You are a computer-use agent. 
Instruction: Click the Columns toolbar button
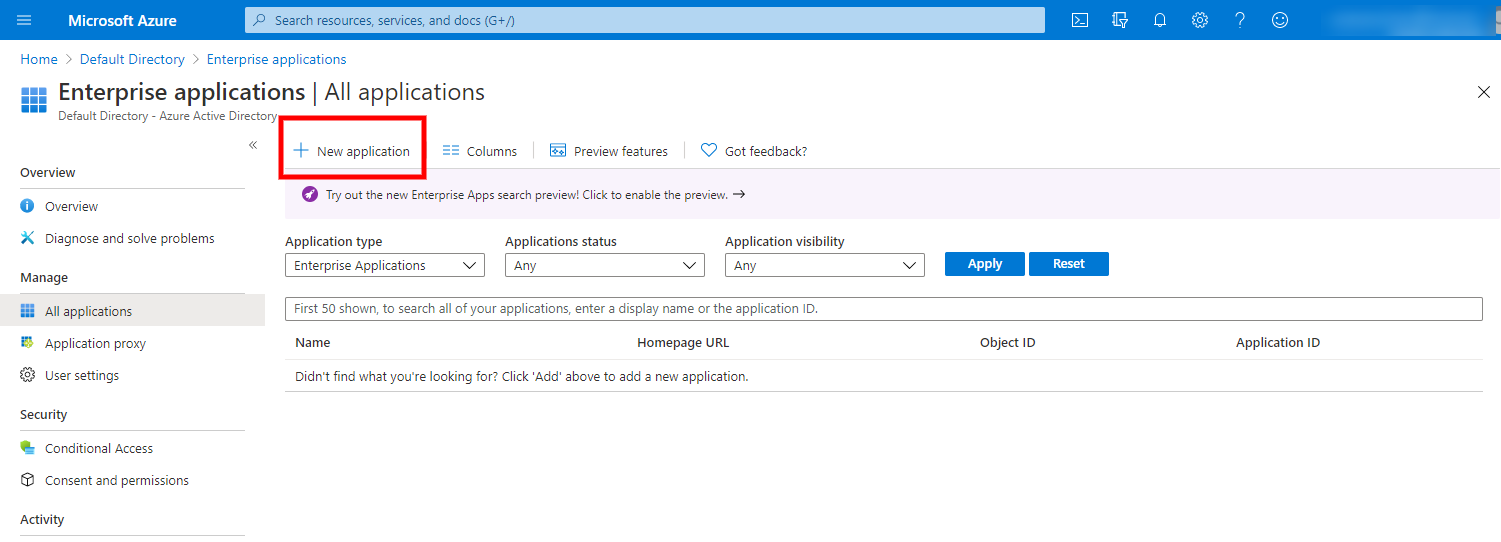pos(480,151)
